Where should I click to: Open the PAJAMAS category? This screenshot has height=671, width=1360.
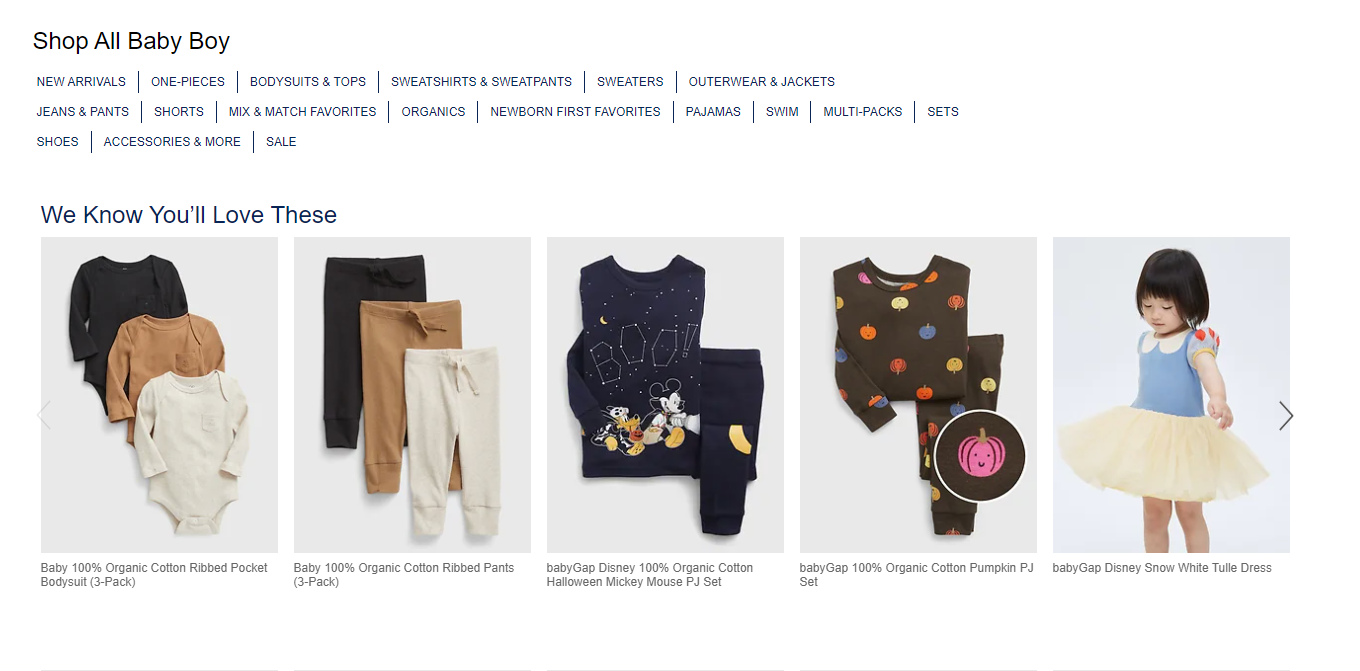point(713,112)
